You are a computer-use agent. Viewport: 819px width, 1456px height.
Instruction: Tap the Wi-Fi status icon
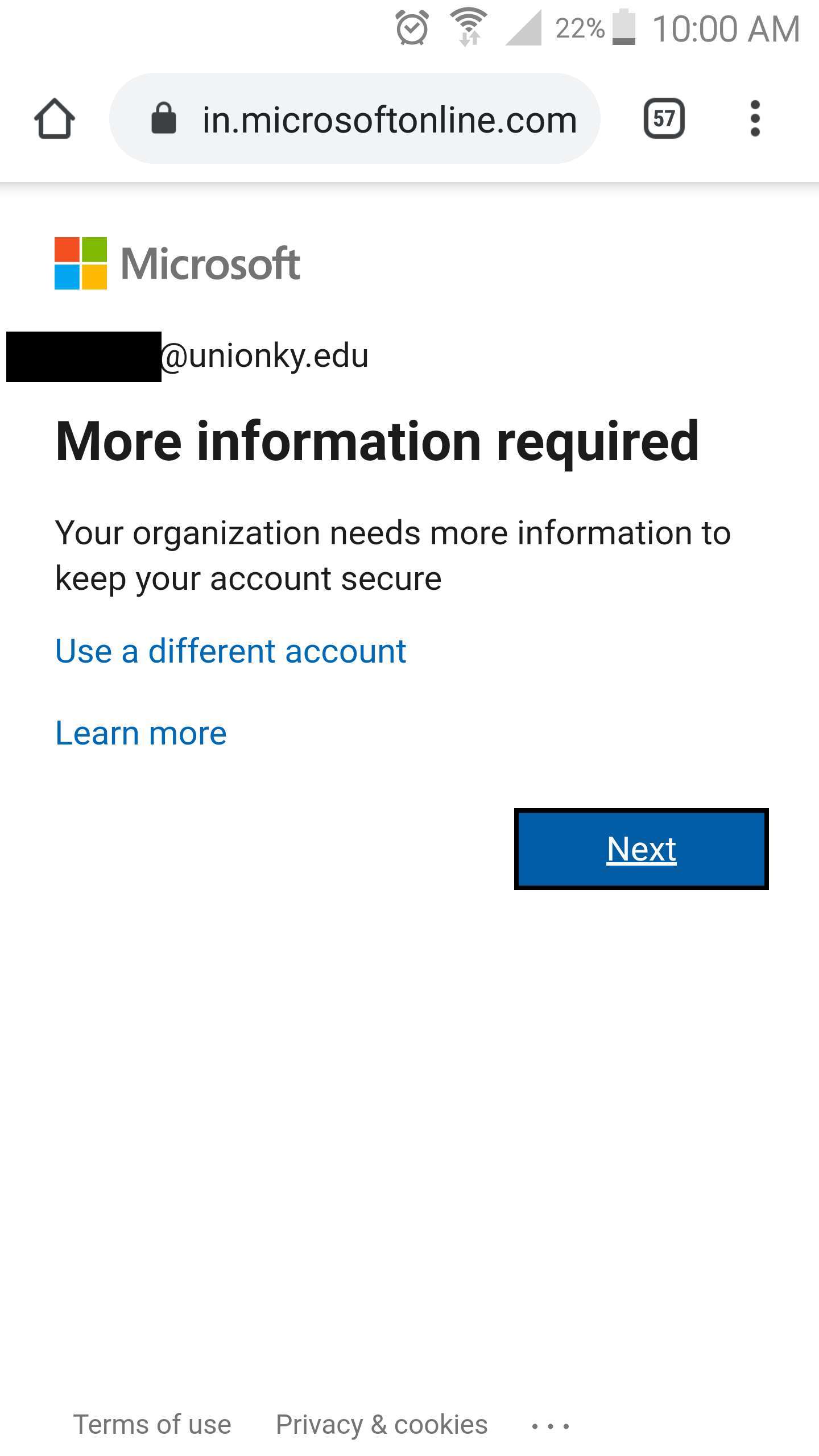click(469, 27)
